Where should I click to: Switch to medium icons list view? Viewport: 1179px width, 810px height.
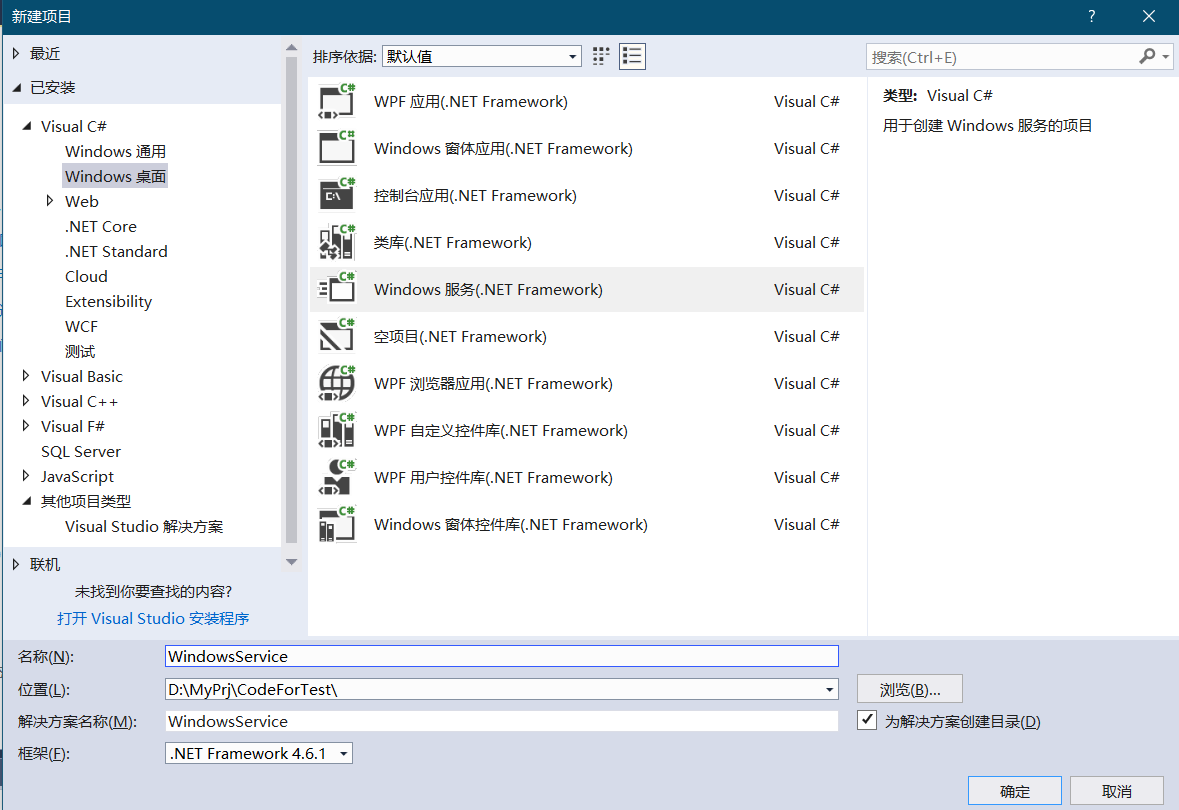click(x=632, y=56)
